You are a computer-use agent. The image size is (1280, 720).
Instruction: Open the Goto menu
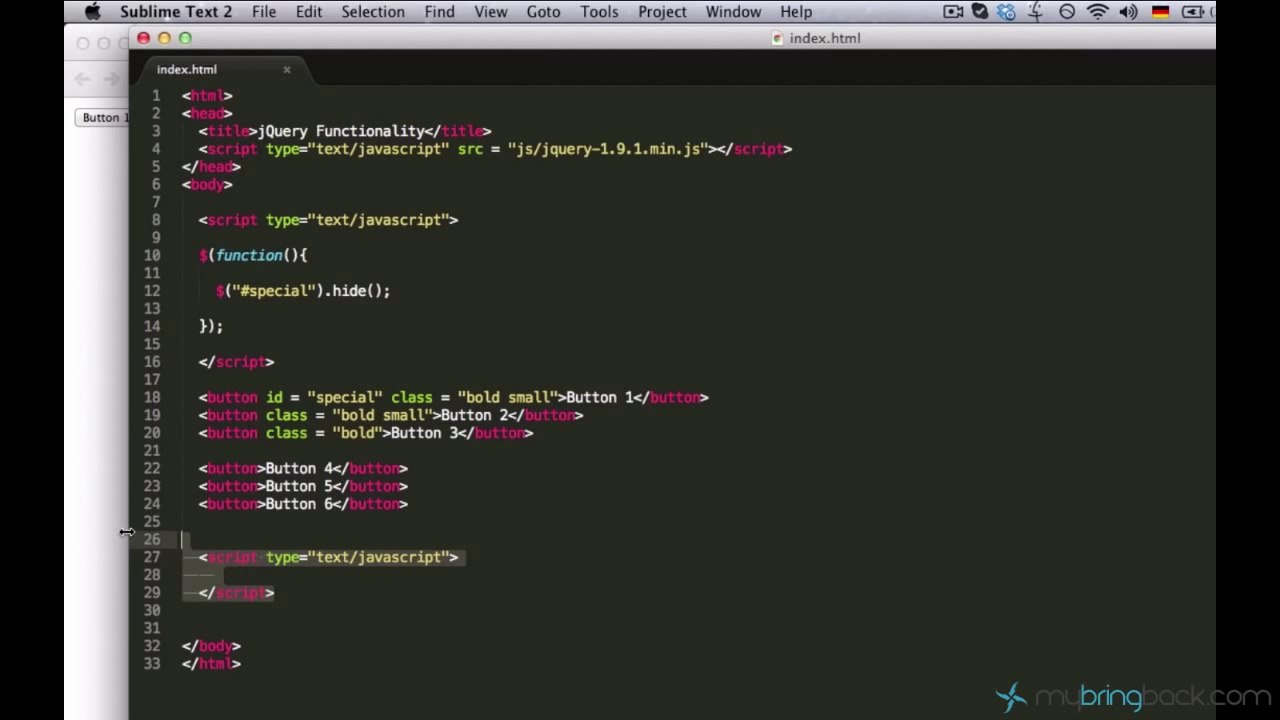tap(543, 12)
